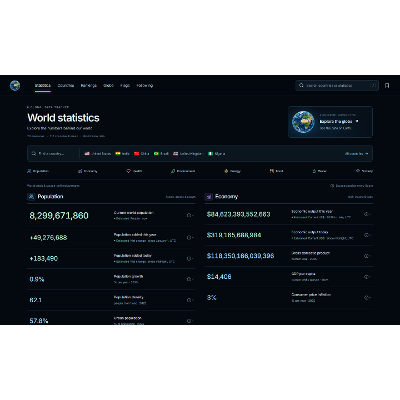This screenshot has height=400, width=400.
Task: Follow the population density 62.1 stat
Action: point(190,300)
